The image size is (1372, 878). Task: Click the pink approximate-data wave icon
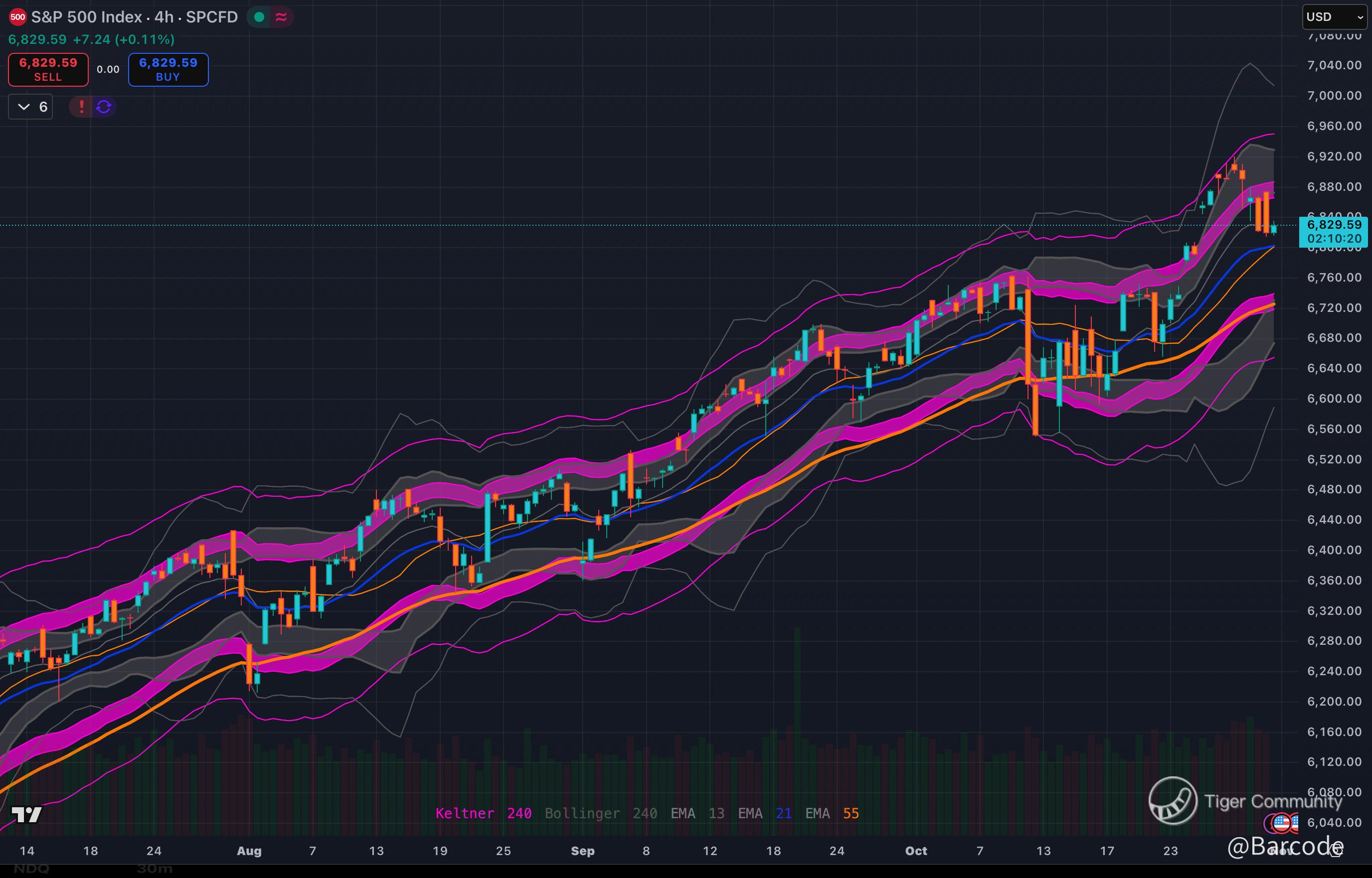(281, 17)
